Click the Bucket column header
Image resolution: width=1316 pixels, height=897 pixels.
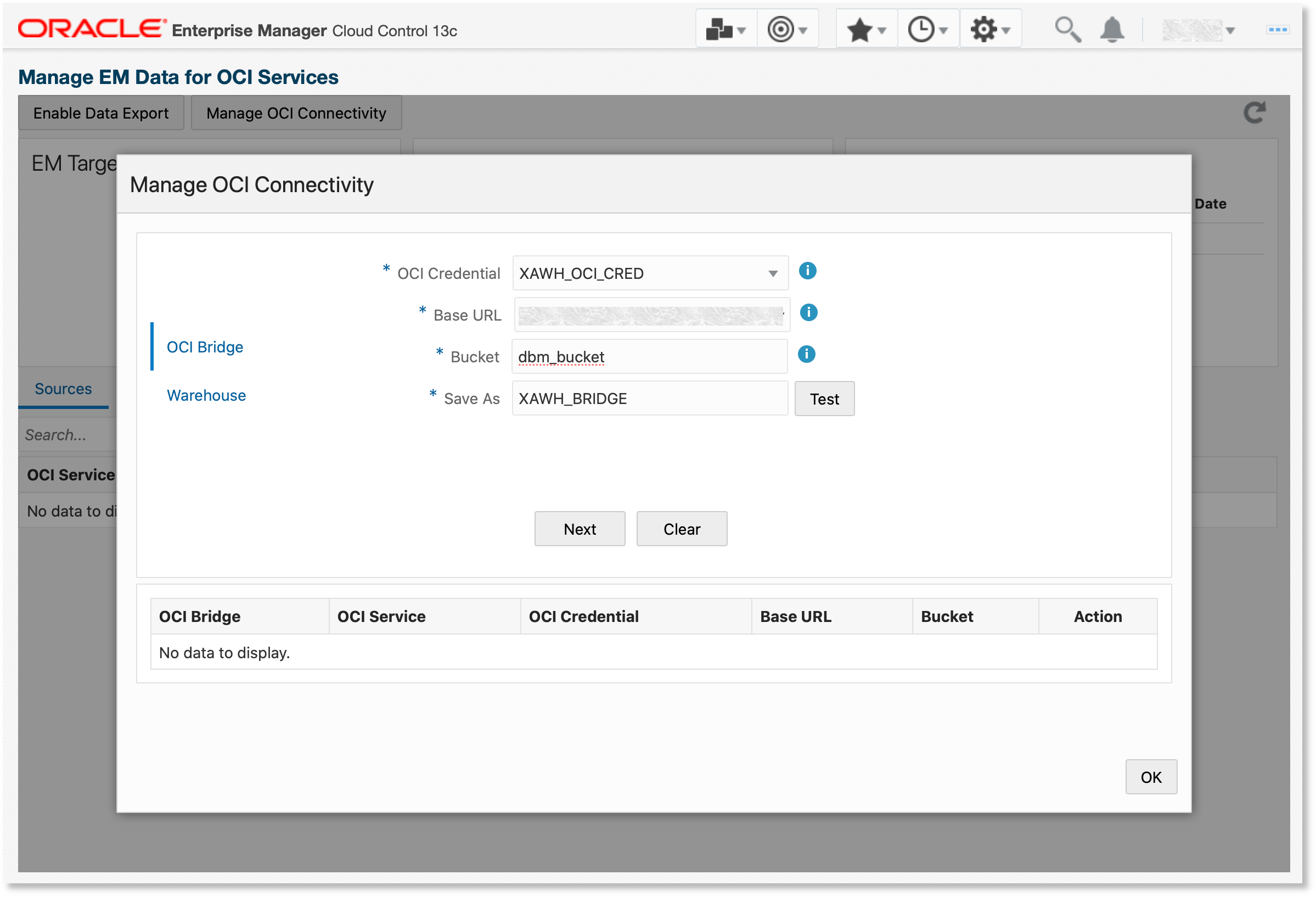[x=976, y=616]
